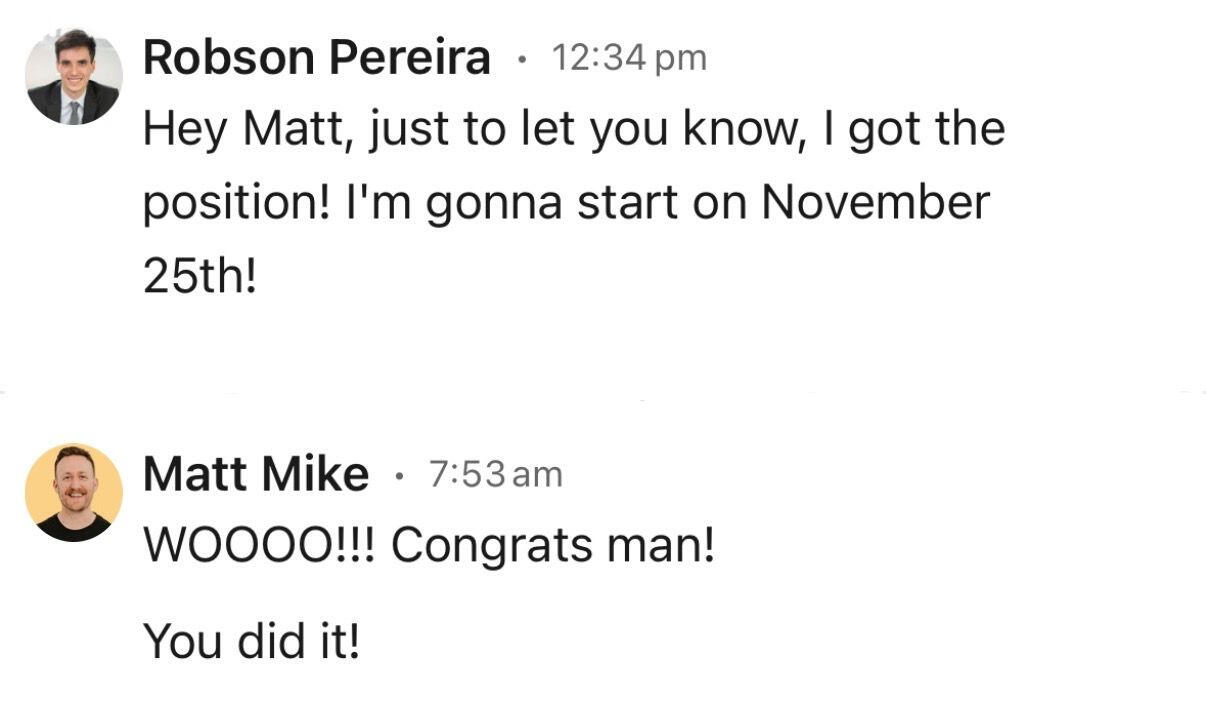Select the Matt Mike sender name
Viewport: 1206px width, 706px height.
coord(256,473)
